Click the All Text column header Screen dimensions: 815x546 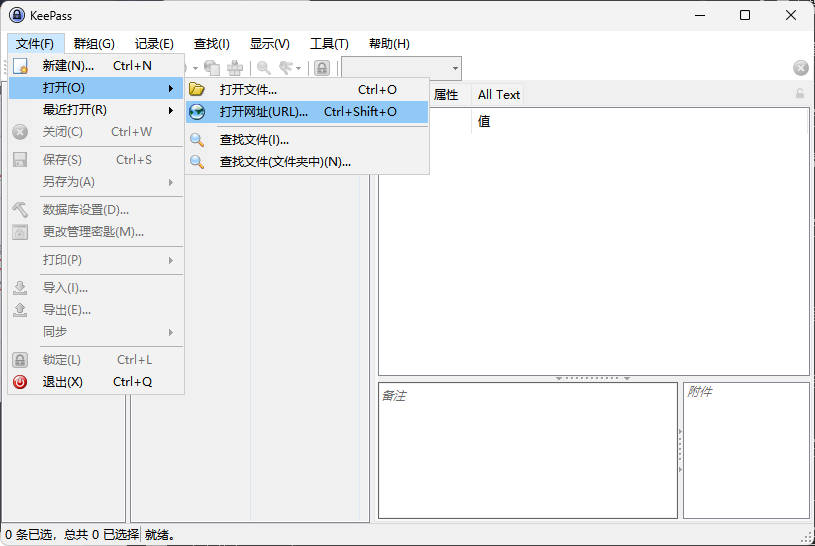pyautogui.click(x=499, y=95)
